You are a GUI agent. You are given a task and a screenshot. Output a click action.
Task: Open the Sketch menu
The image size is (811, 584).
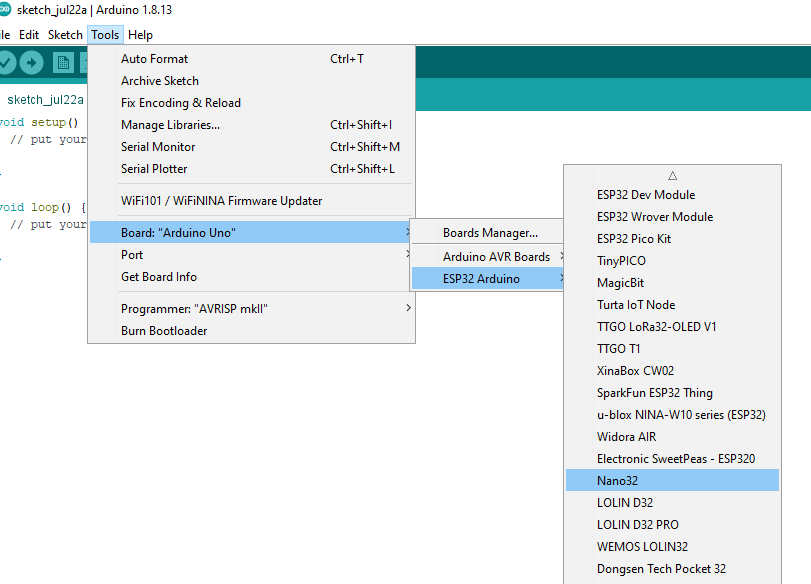point(65,35)
